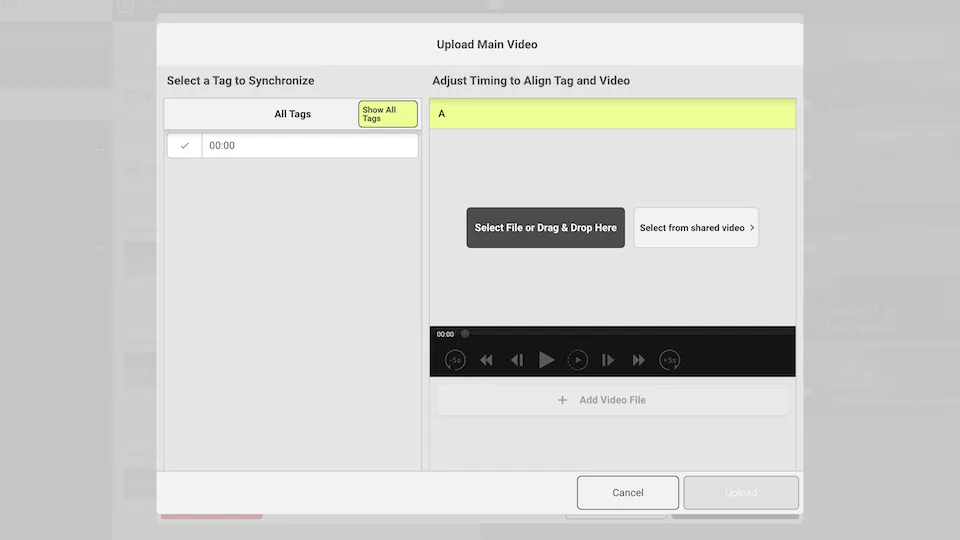Toggle the checkmark on 00:00 tag
The width and height of the screenshot is (960, 540).
[x=184, y=146]
